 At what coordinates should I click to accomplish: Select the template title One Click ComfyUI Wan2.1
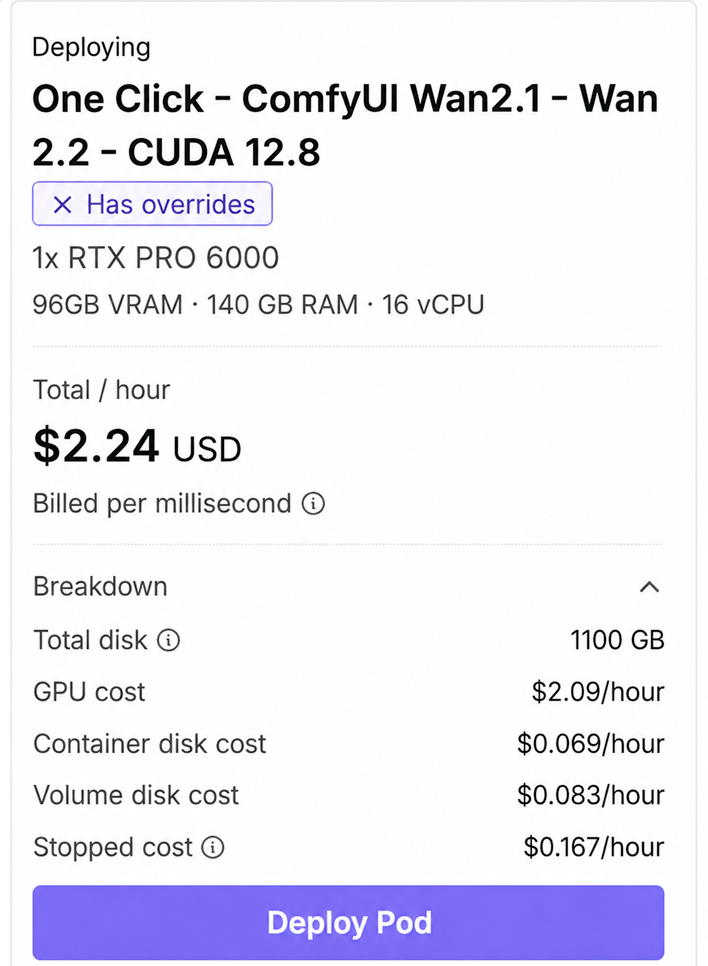tap(345, 125)
